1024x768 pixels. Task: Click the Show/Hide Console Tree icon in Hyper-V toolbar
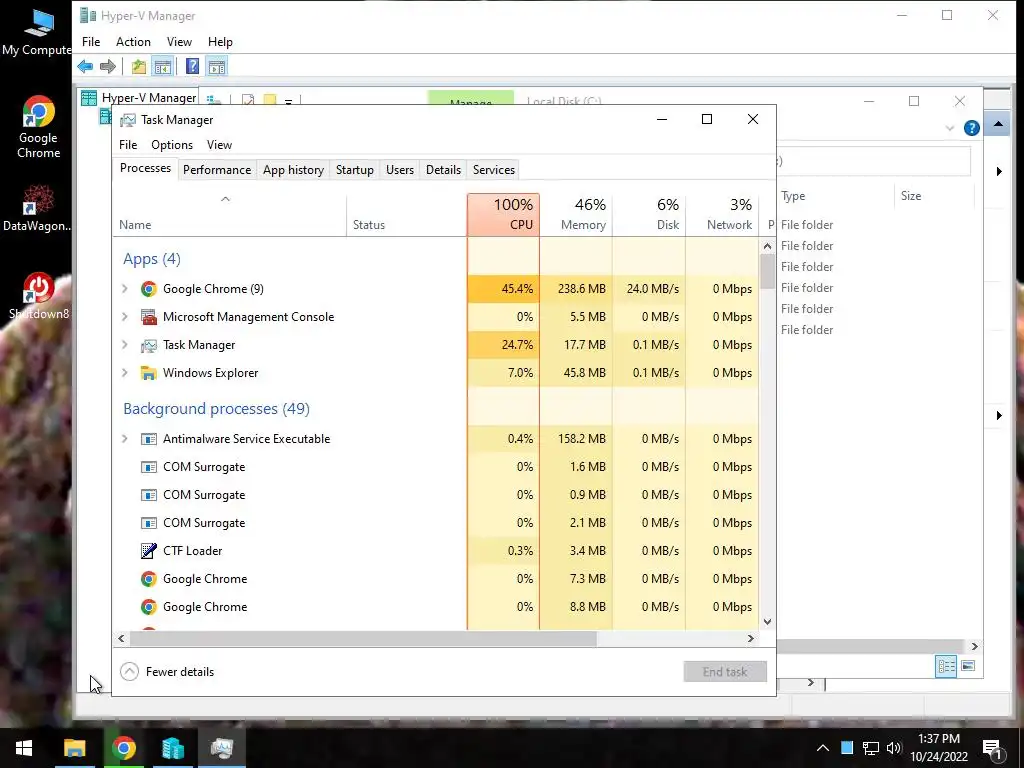(163, 66)
